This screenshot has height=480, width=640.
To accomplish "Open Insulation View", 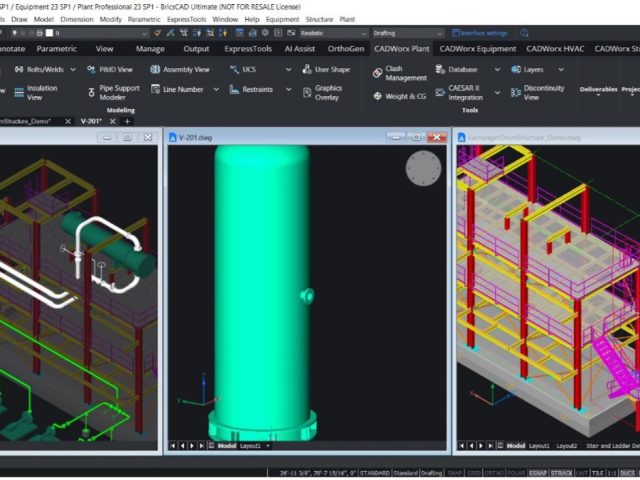I will (x=36, y=93).
